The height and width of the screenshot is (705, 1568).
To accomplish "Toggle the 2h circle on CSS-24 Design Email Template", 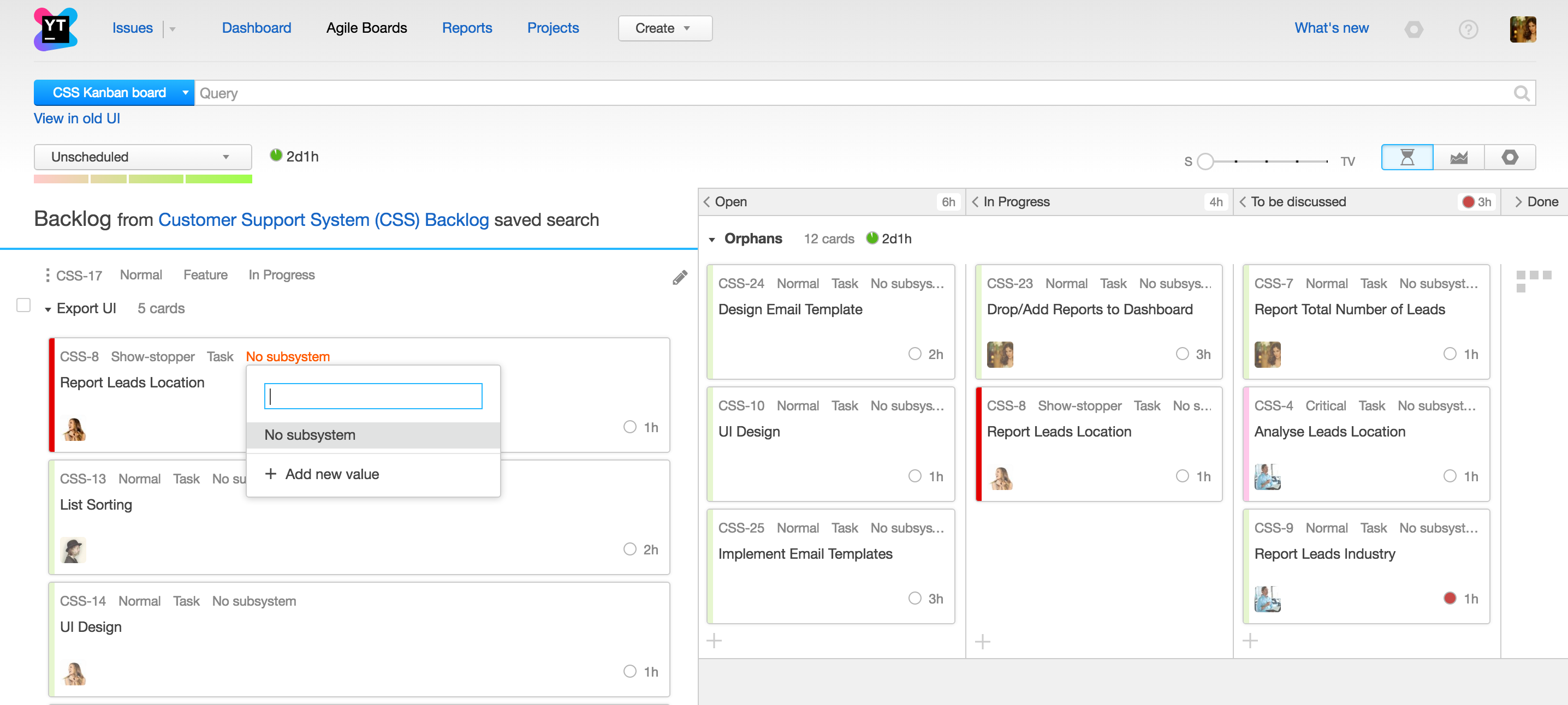I will pos(915,354).
